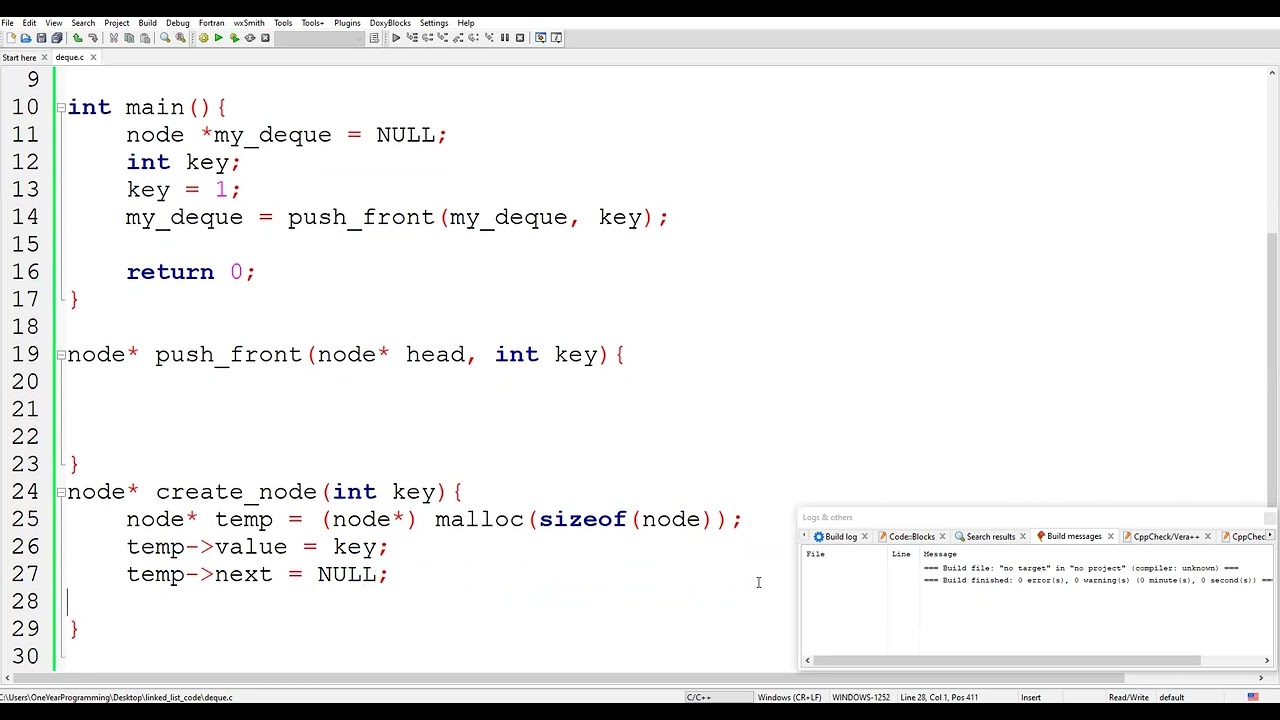1280x720 pixels.
Task: Open the Project menu
Action: 117,22
